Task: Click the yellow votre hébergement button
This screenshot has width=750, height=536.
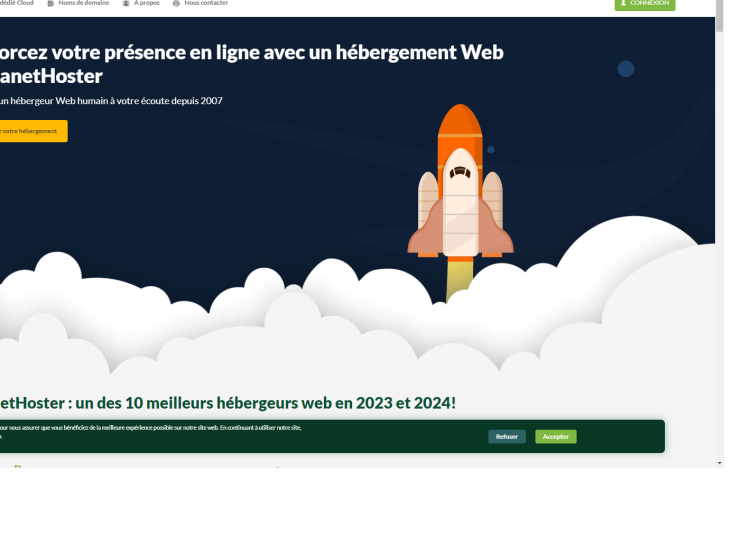Action: [x=33, y=131]
